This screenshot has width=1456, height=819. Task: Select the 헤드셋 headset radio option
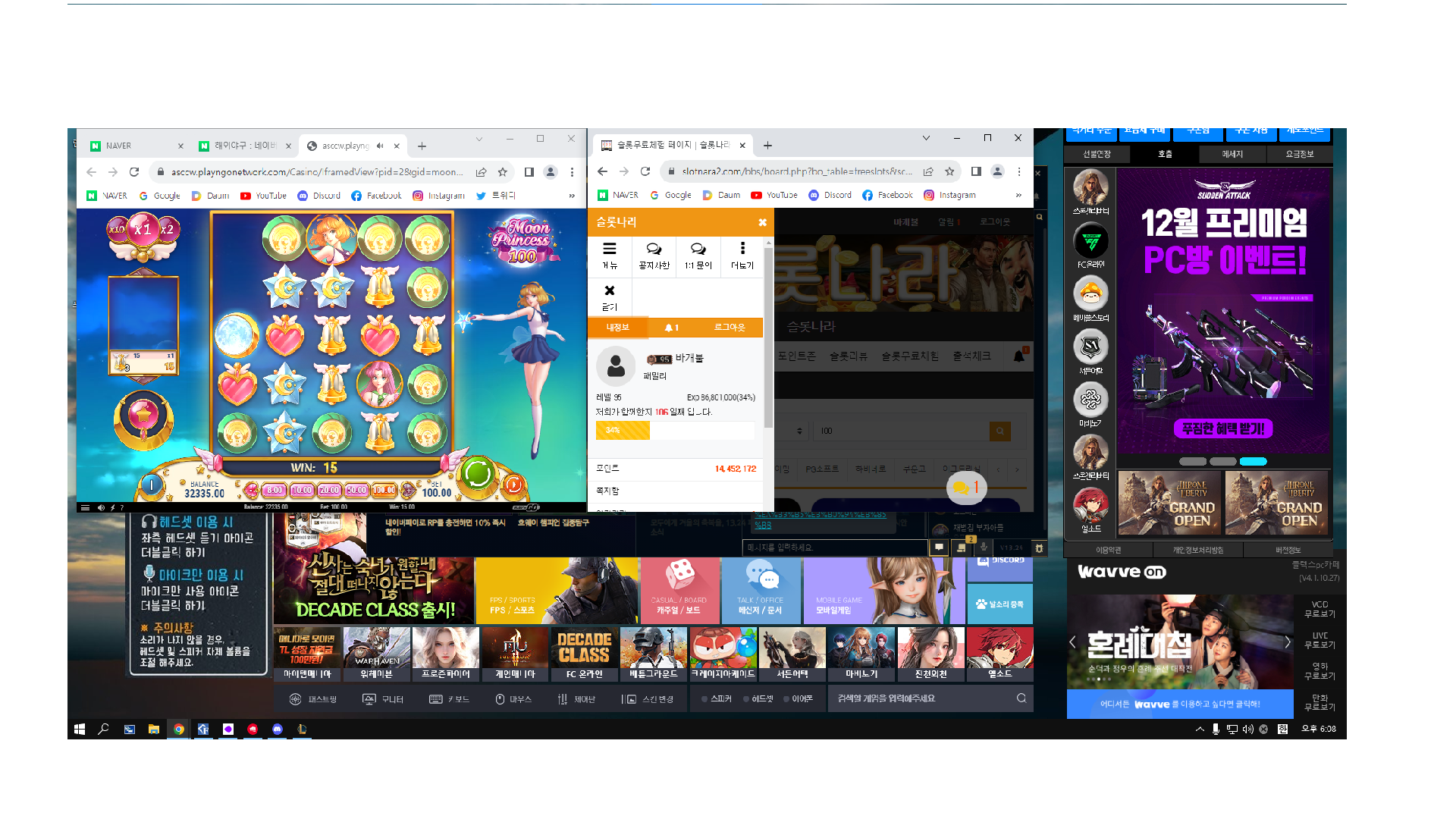click(x=758, y=698)
